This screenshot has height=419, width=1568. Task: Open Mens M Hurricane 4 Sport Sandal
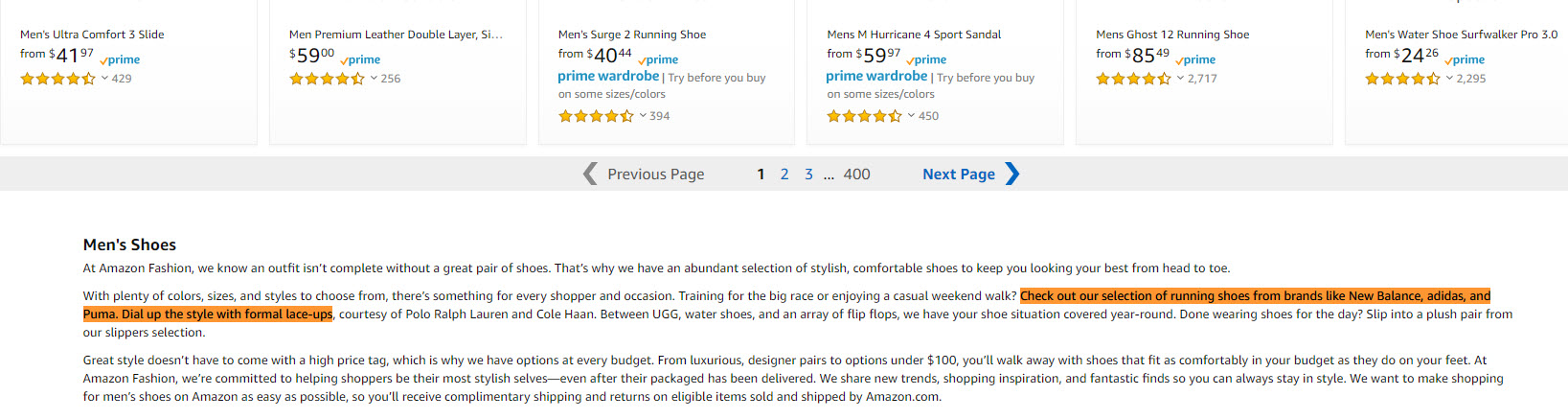(914, 35)
